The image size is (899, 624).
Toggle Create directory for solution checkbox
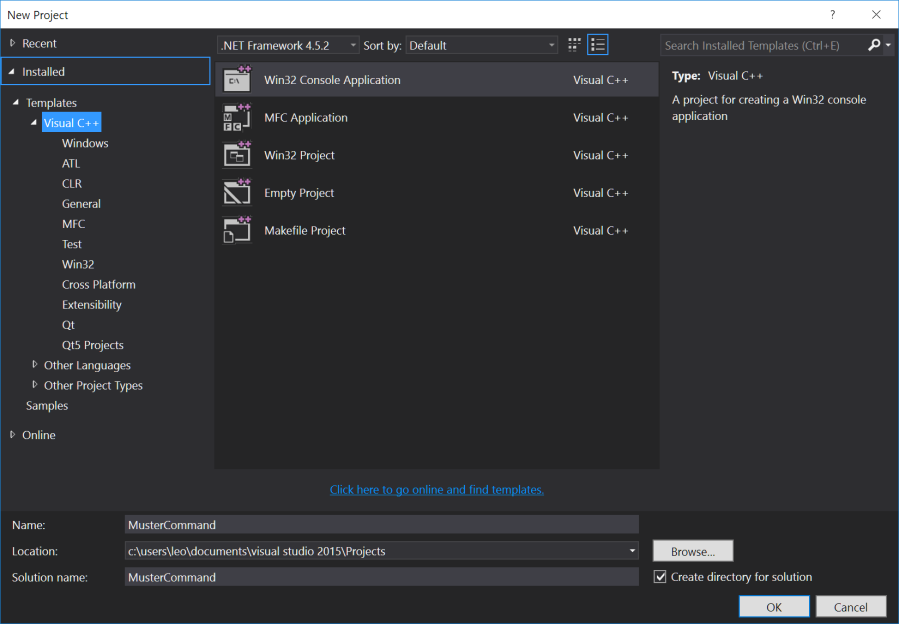coord(660,577)
